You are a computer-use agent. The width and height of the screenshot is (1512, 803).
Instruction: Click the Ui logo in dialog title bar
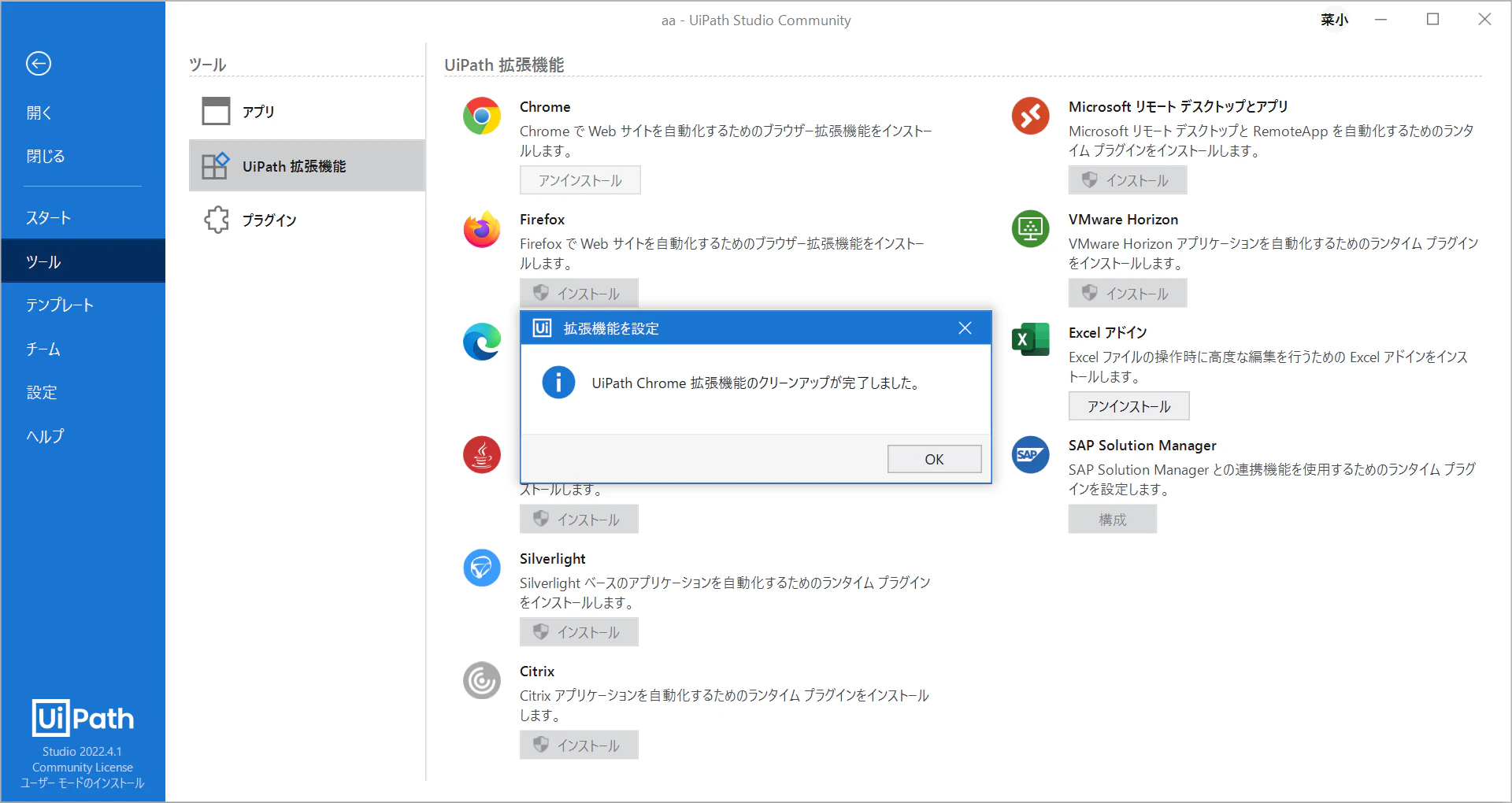pyautogui.click(x=542, y=327)
